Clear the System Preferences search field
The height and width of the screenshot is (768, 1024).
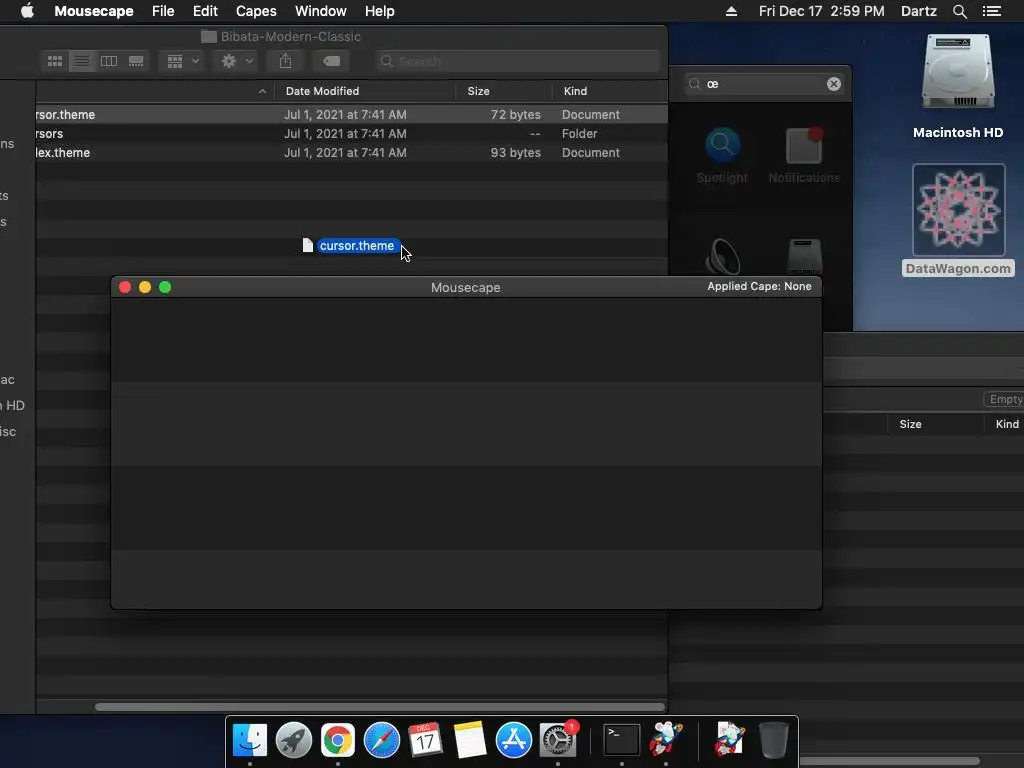[833, 84]
